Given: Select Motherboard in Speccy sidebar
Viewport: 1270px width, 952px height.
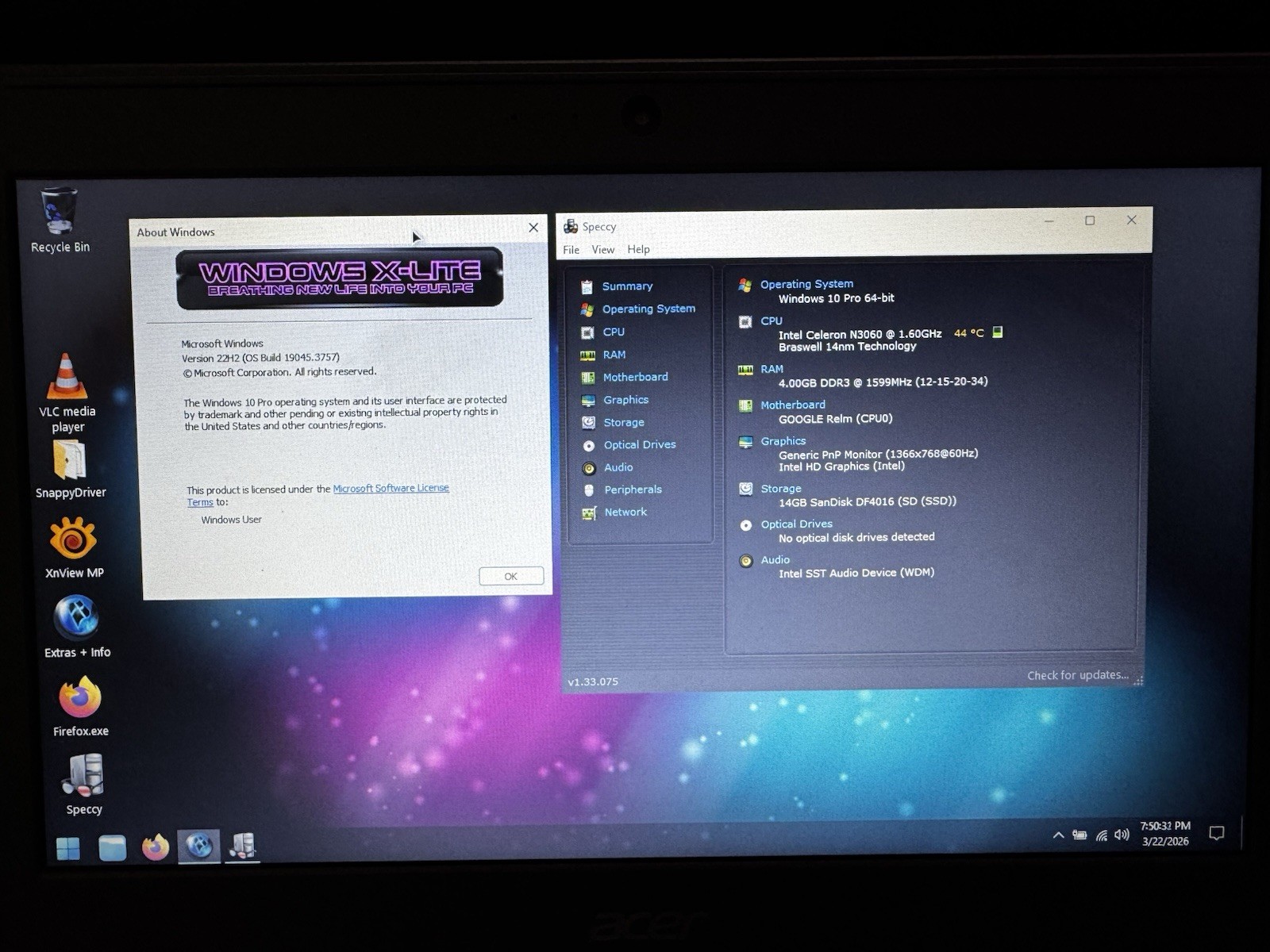Looking at the screenshot, I should [635, 377].
